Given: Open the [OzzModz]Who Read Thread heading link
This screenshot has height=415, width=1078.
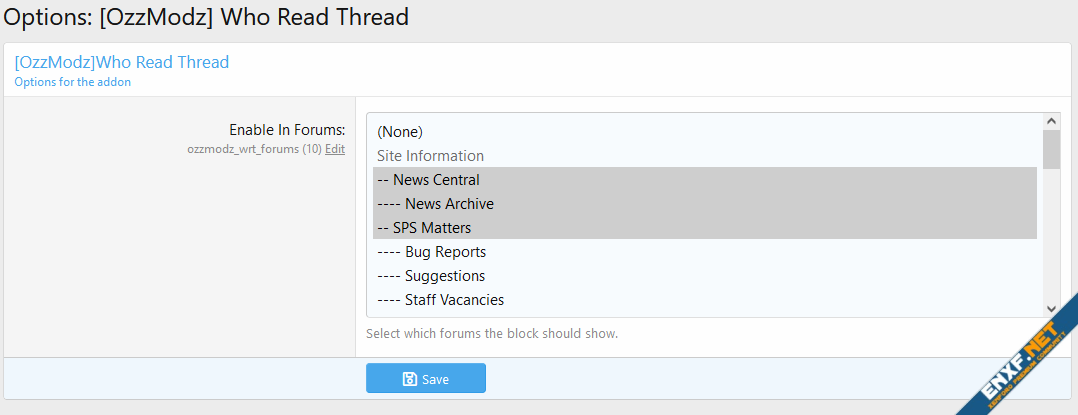Looking at the screenshot, I should pos(121,62).
